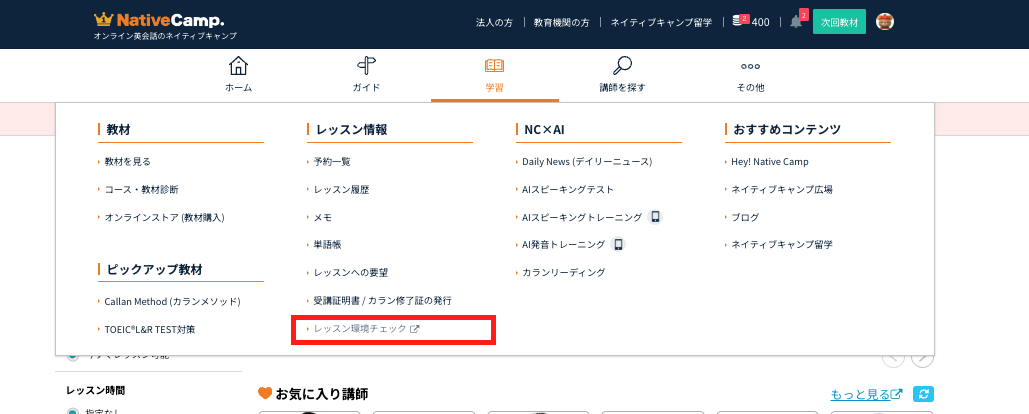The height and width of the screenshot is (414, 1029).
Task: Open AIスピーキングトレーニング item
Action: 582,217
